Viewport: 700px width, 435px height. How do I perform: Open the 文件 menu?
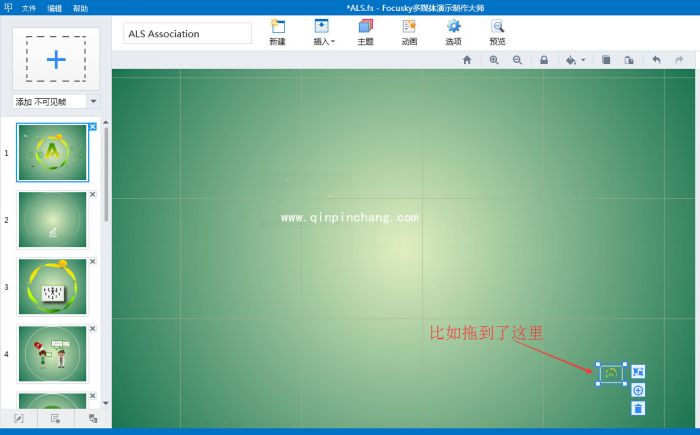pyautogui.click(x=29, y=8)
